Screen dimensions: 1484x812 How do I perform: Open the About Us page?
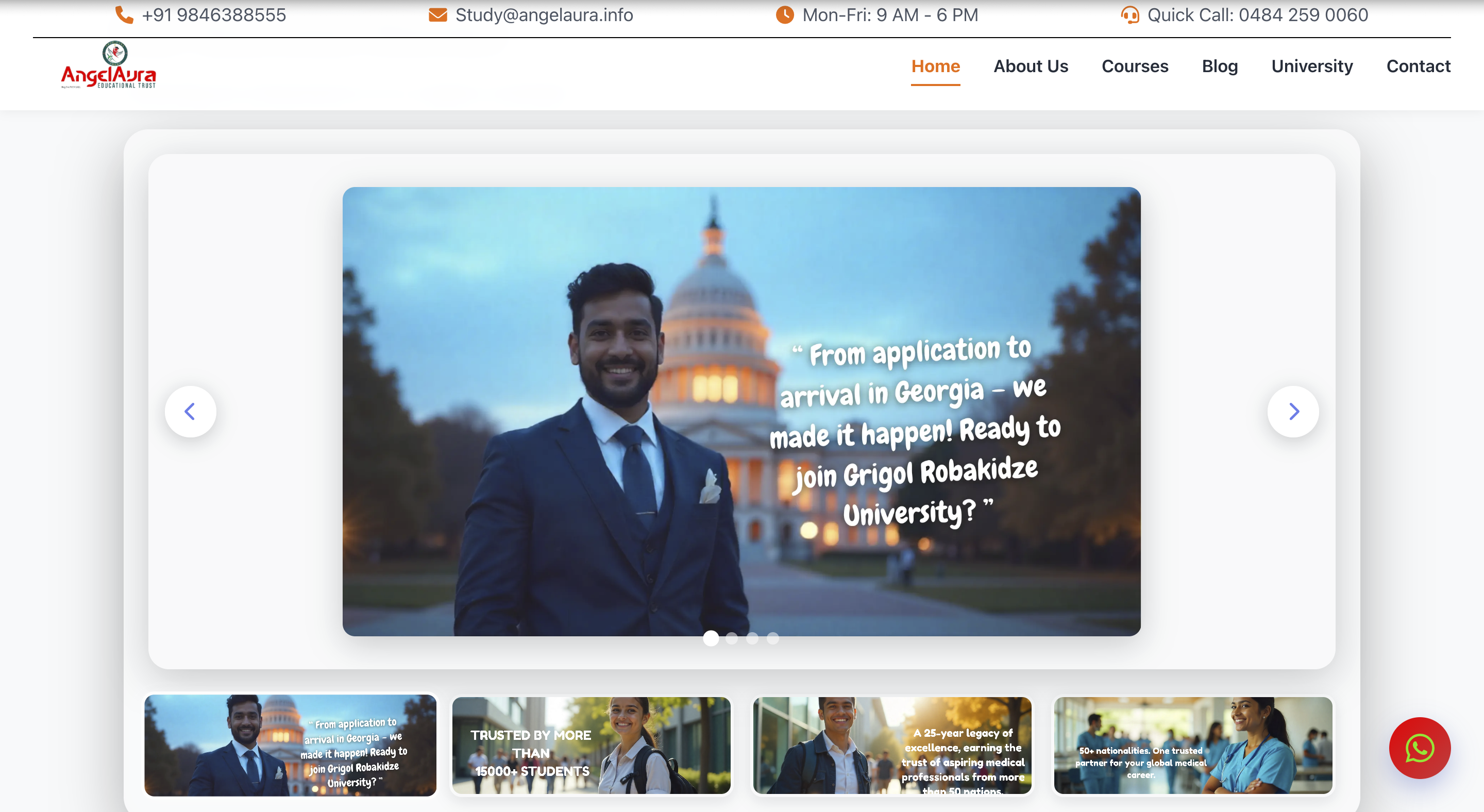click(x=1031, y=66)
